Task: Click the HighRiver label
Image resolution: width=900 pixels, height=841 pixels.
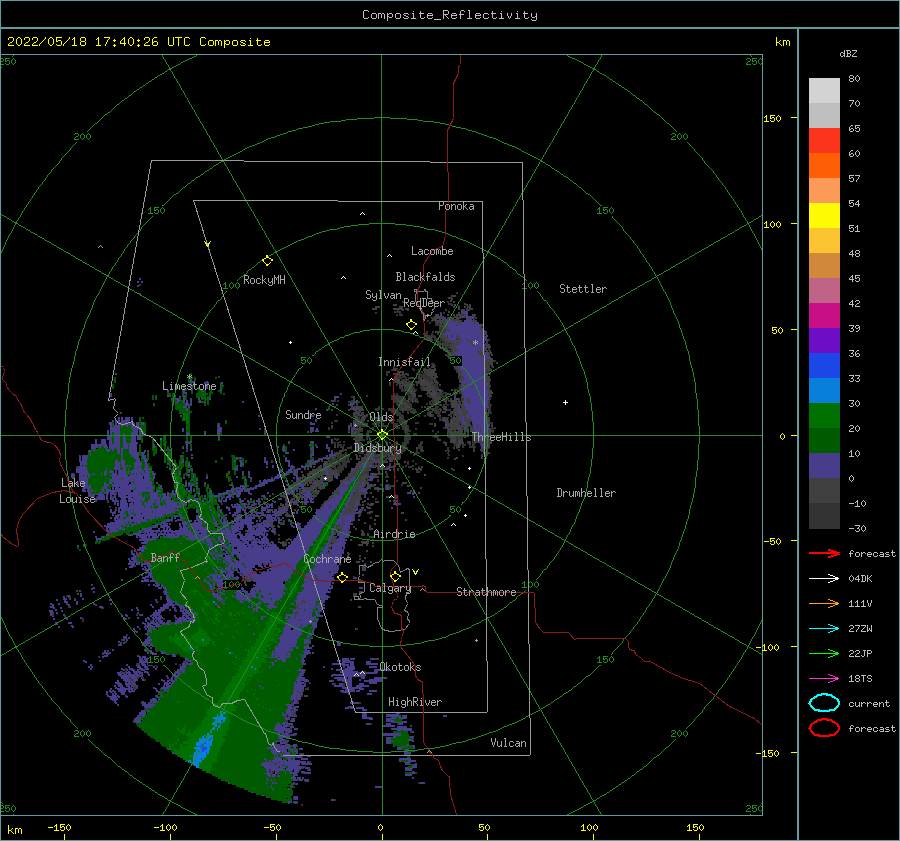Action: click(x=415, y=702)
